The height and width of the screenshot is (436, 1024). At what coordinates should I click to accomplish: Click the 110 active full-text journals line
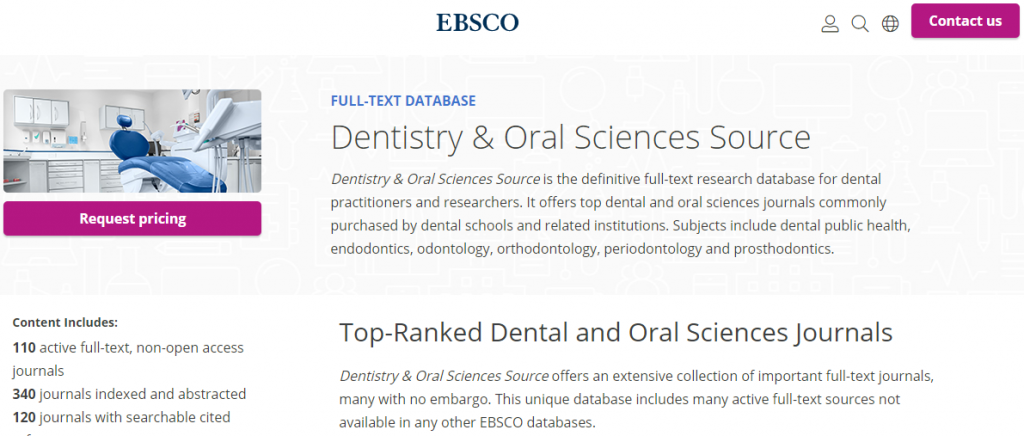click(x=128, y=359)
